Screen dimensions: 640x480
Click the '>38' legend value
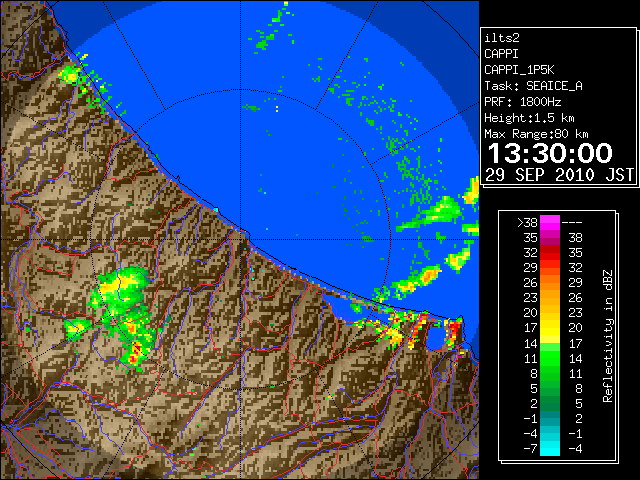coord(527,223)
